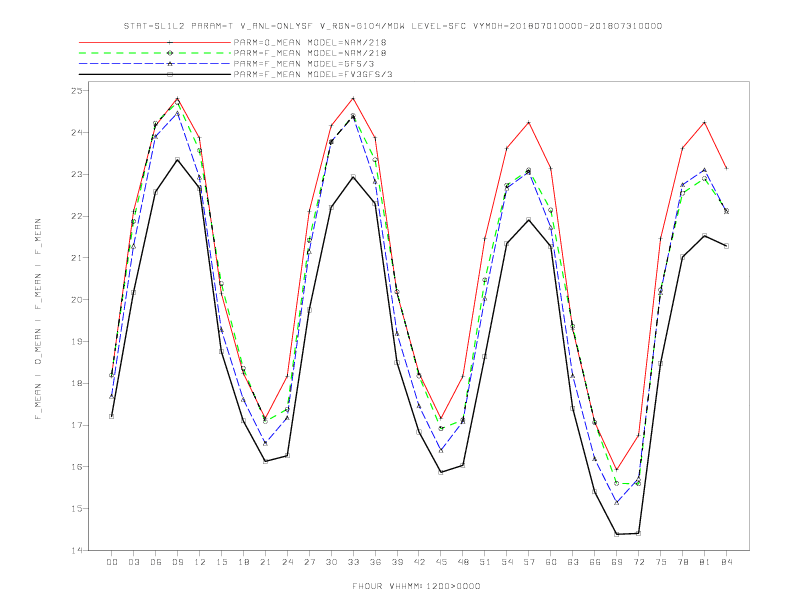Click y-axis tick value 18
The image size is (792, 612).
click(x=77, y=383)
